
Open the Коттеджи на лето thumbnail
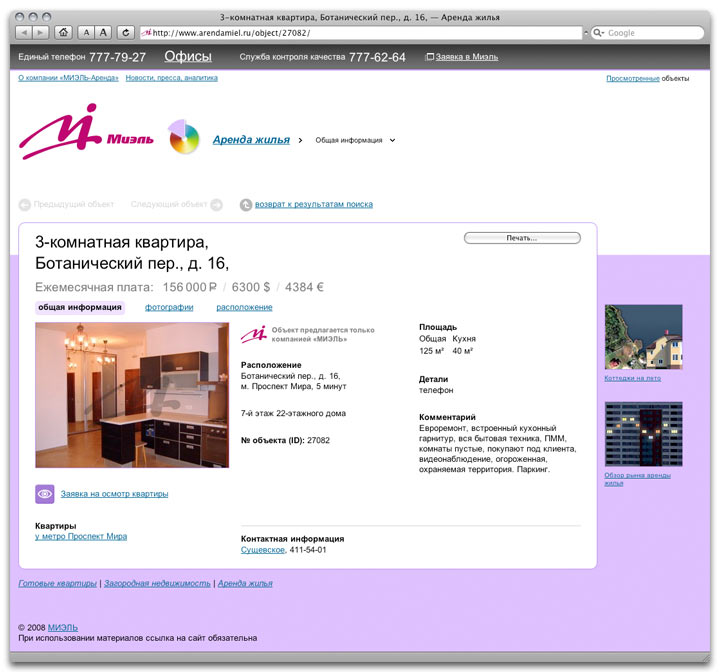pos(643,337)
